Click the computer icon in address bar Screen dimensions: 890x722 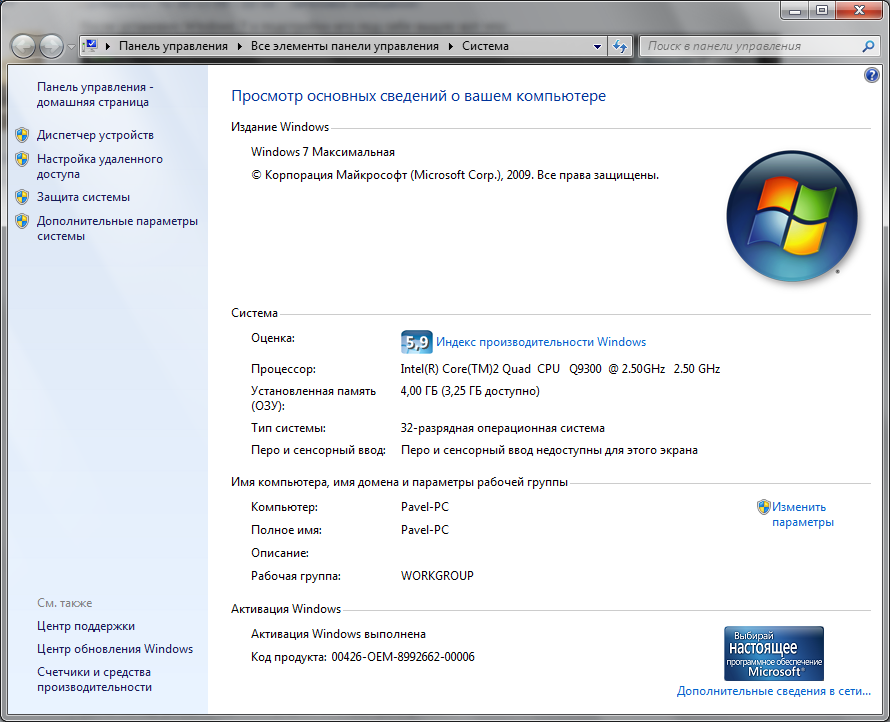tap(90, 46)
